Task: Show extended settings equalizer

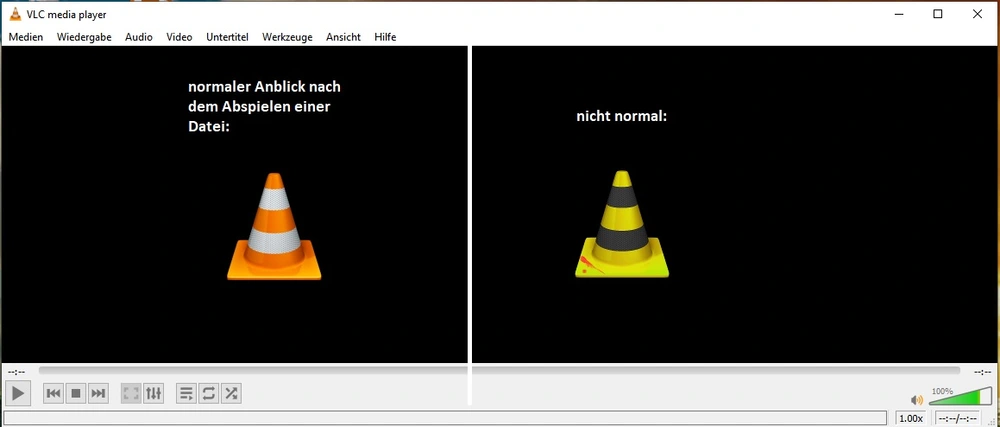Action: pyautogui.click(x=154, y=393)
